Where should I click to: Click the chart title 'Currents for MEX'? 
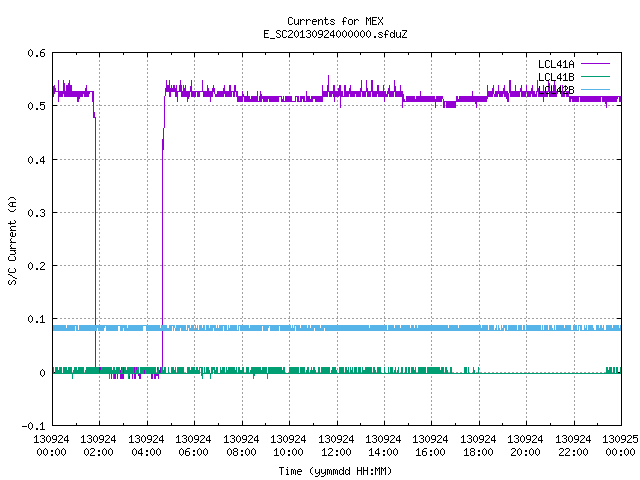(335, 21)
